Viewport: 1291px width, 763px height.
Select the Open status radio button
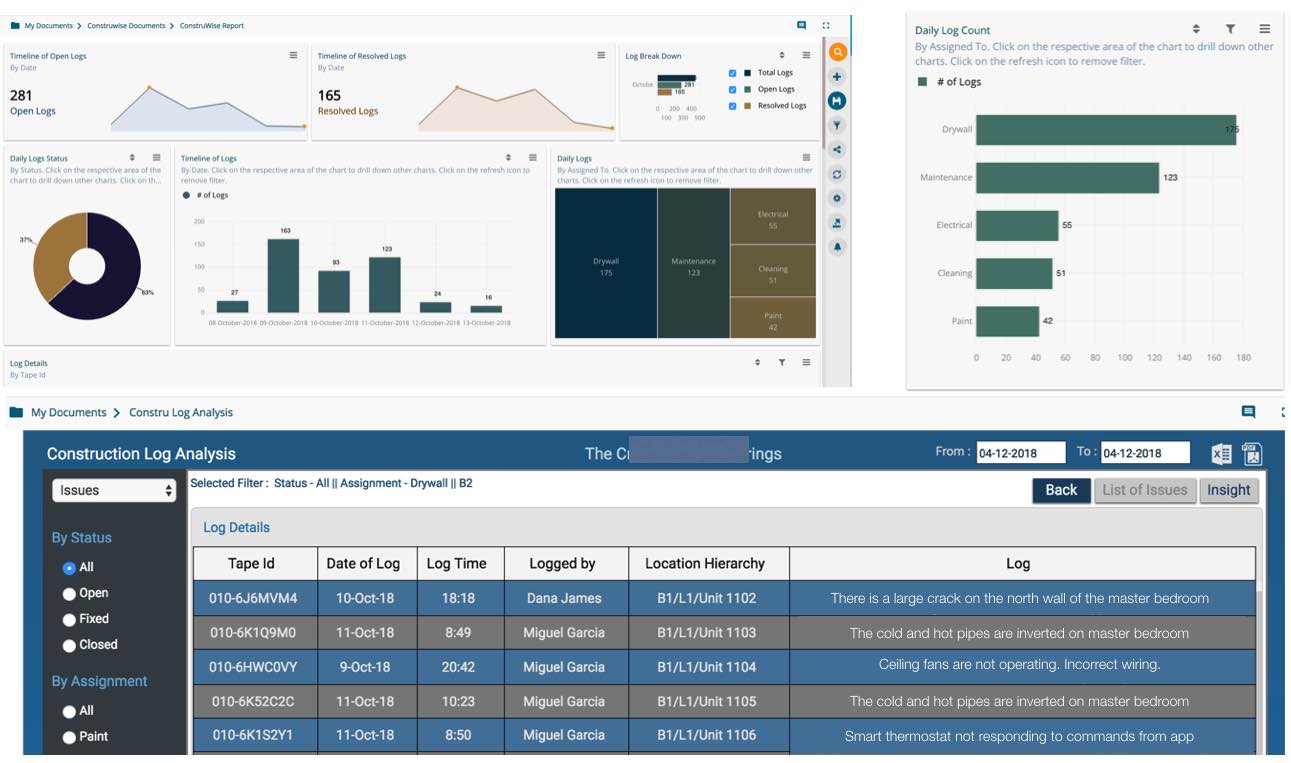coord(69,594)
